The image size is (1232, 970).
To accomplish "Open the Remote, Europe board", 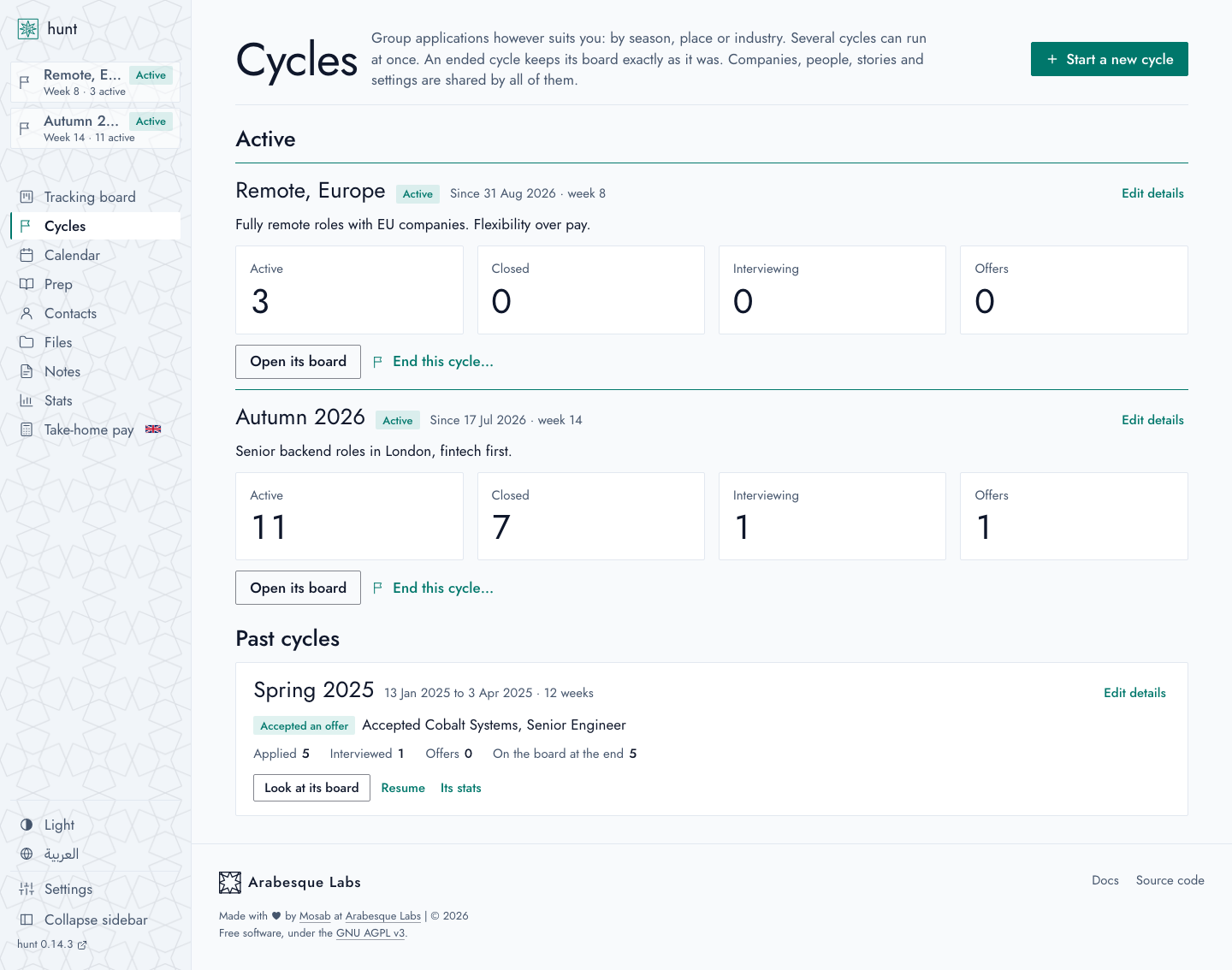I will (298, 361).
